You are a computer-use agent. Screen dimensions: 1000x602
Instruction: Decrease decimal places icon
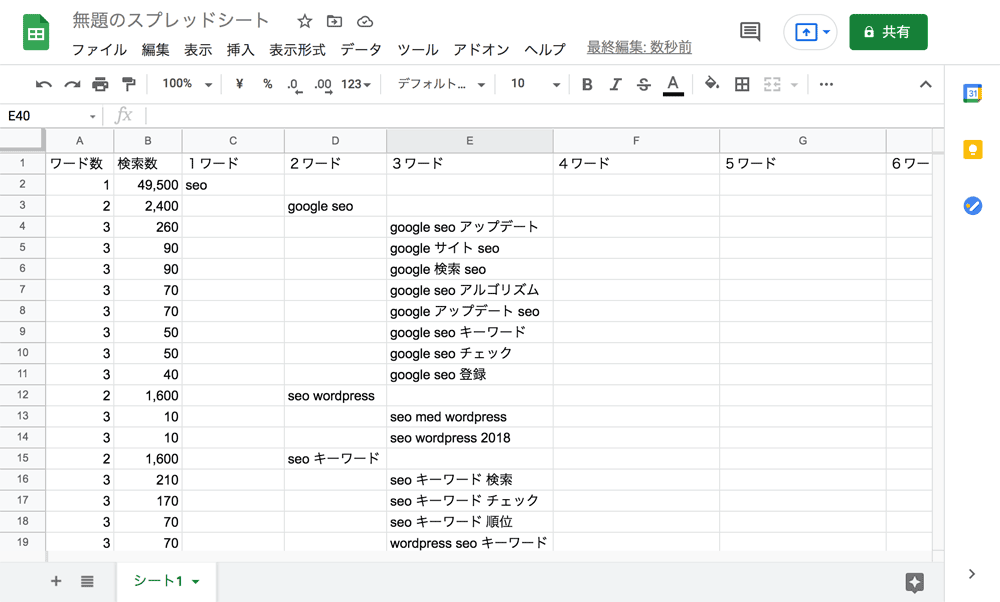tap(294, 85)
